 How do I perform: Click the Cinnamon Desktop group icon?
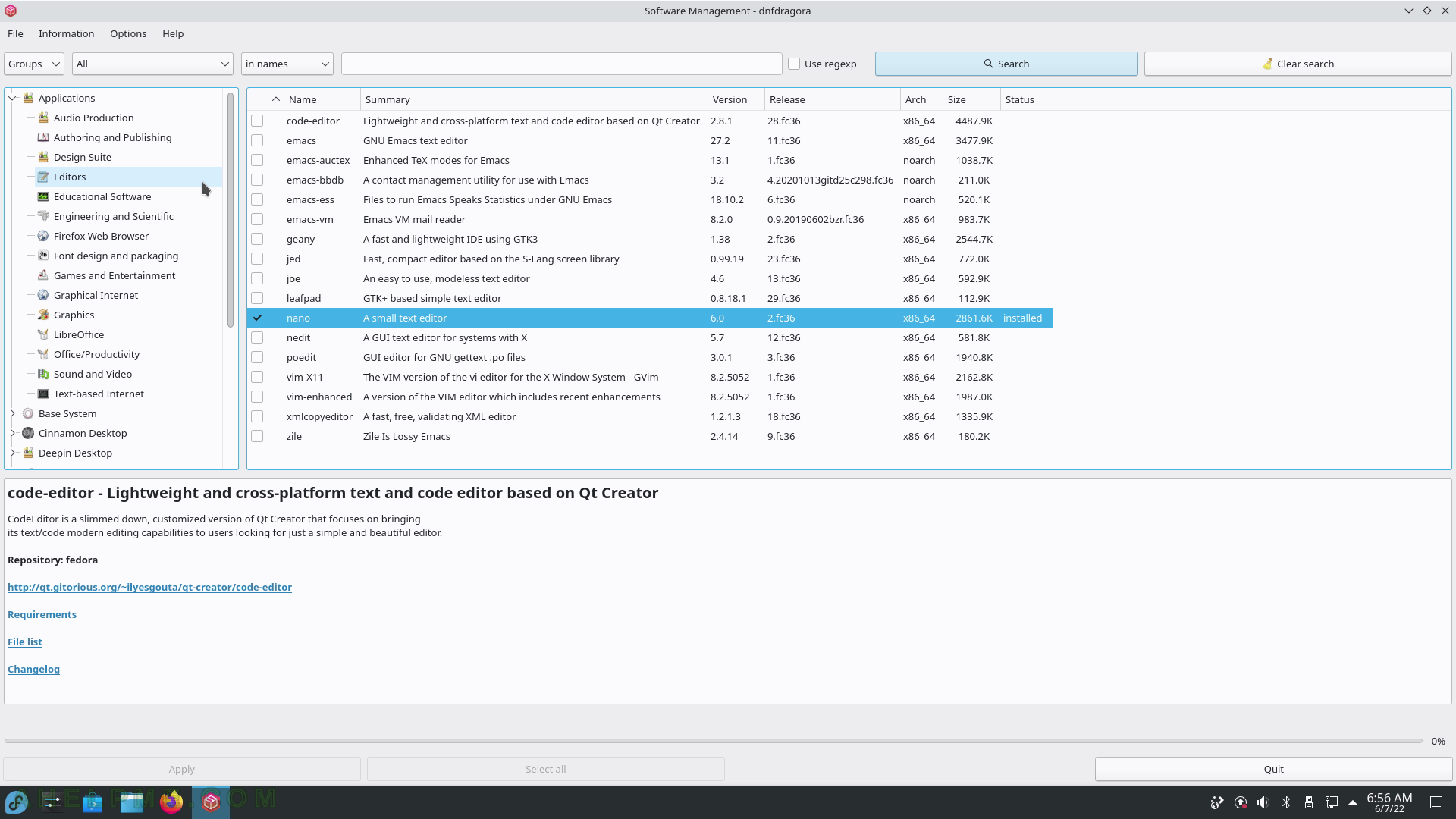[28, 433]
